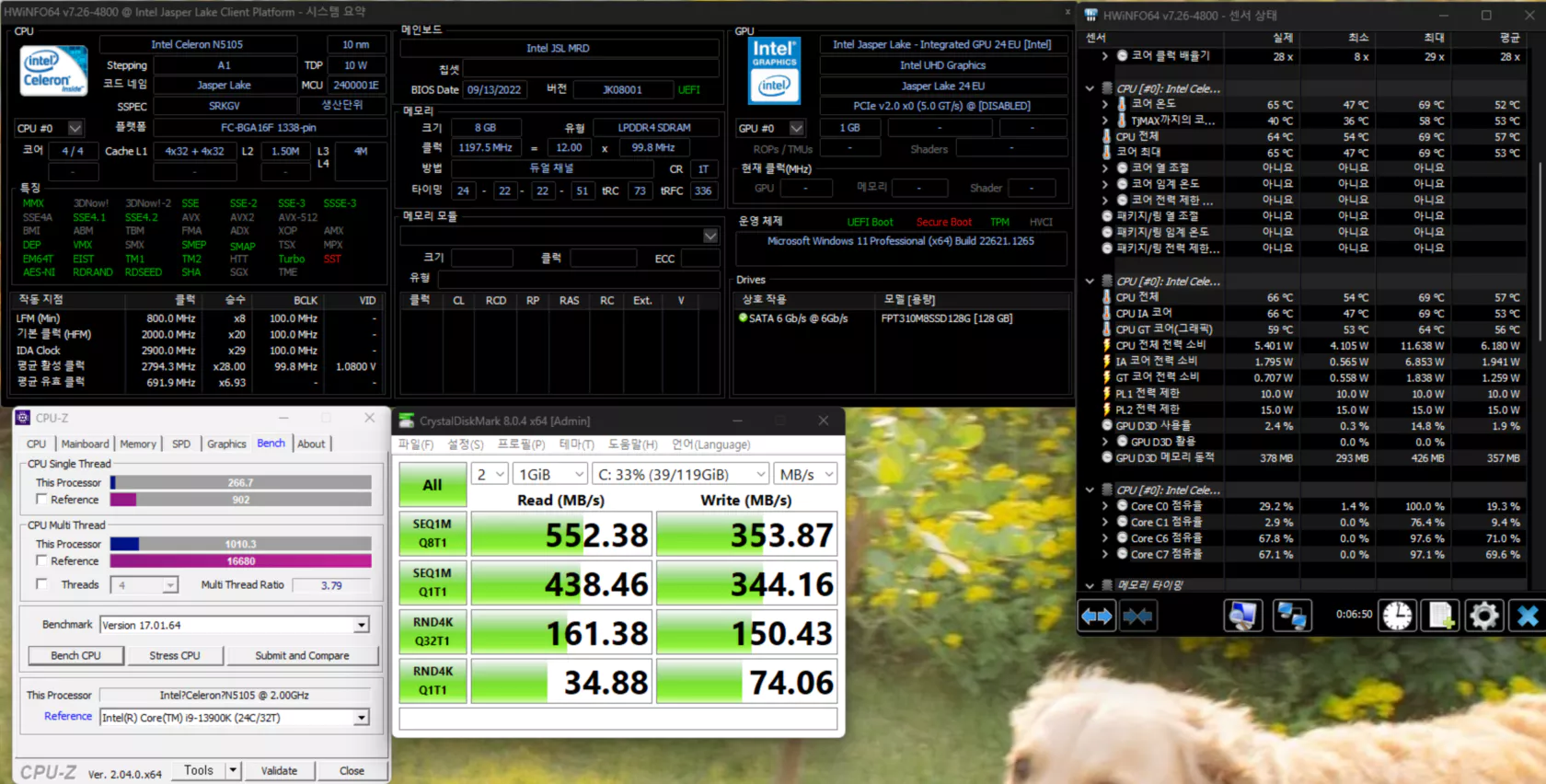Click the expand-columns double arrow icon in sensor toolbar

coord(1097,616)
